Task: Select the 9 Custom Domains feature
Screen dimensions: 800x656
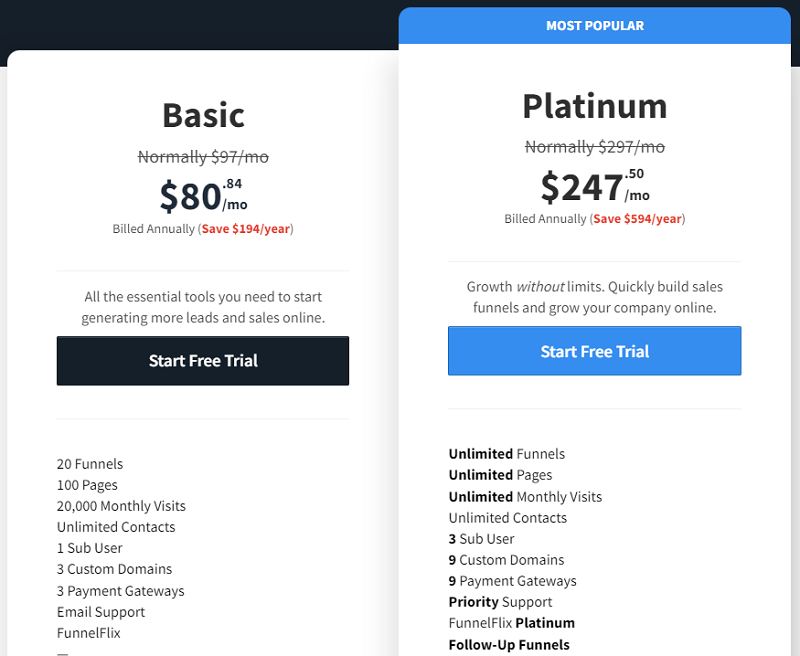Action: coord(506,560)
